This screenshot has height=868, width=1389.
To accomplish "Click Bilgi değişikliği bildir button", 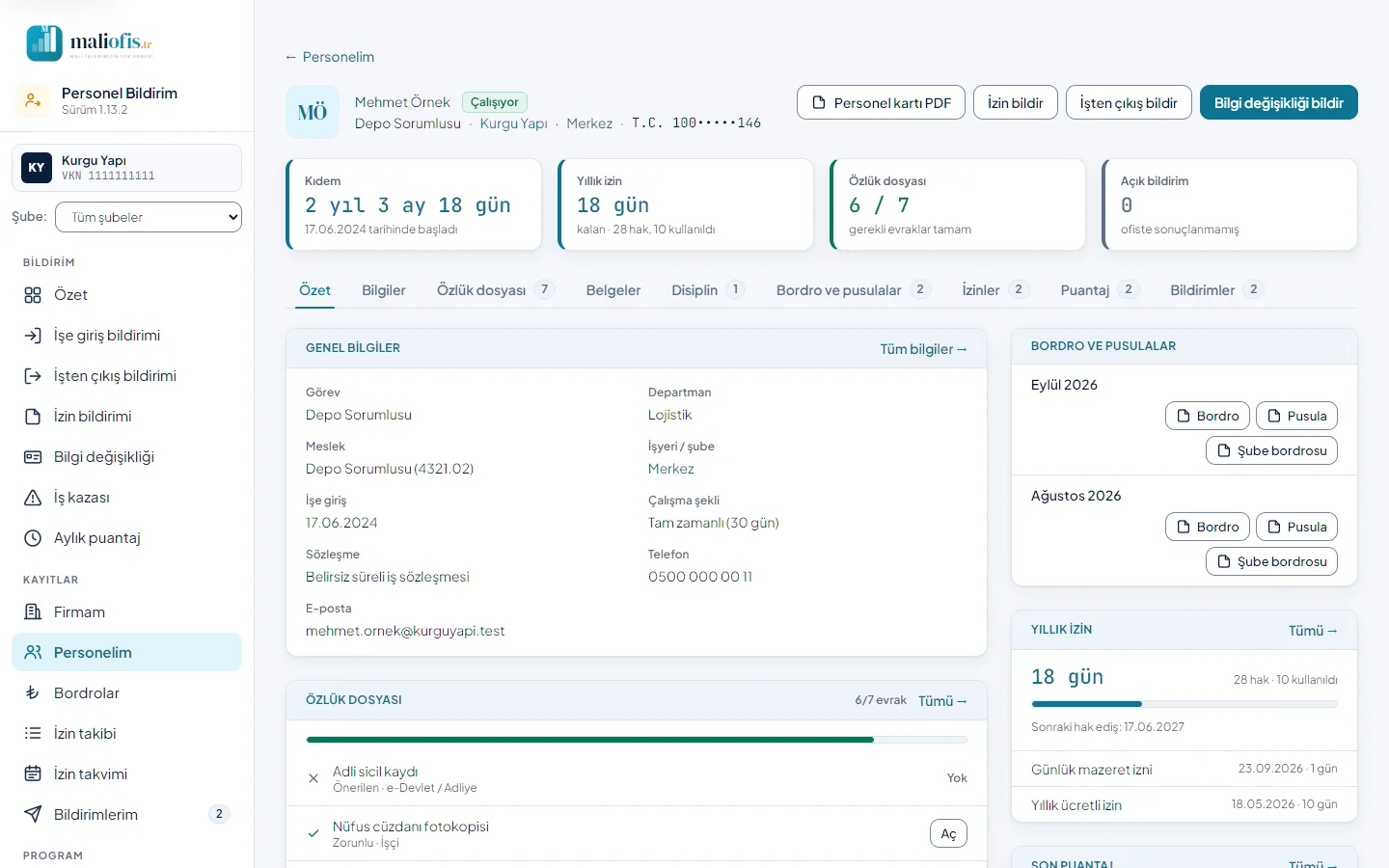I will tap(1279, 103).
